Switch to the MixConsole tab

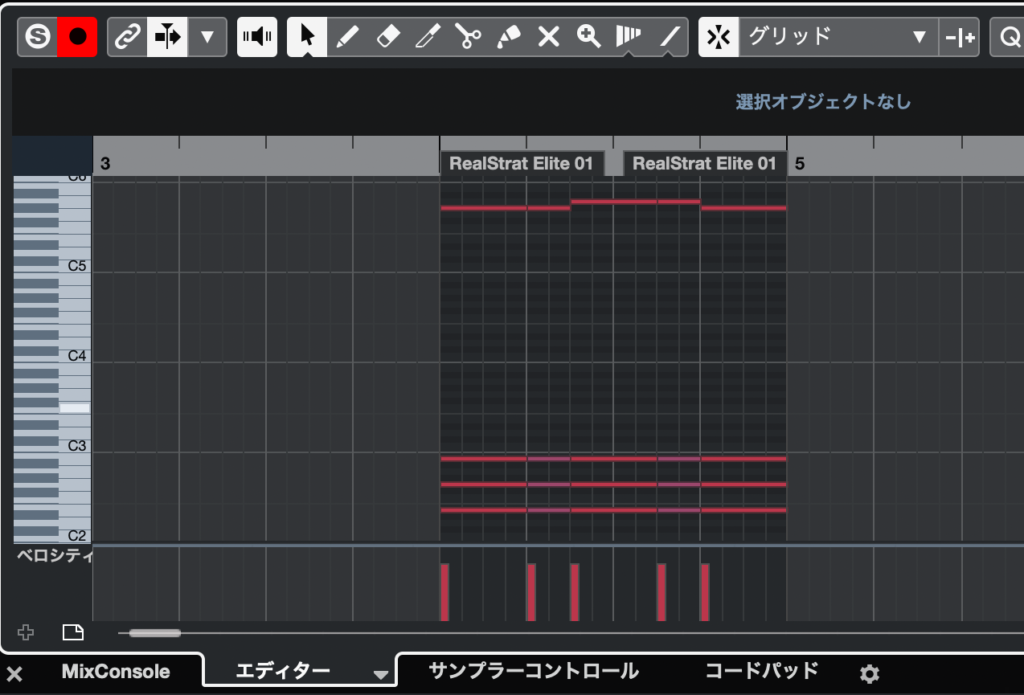coord(115,671)
